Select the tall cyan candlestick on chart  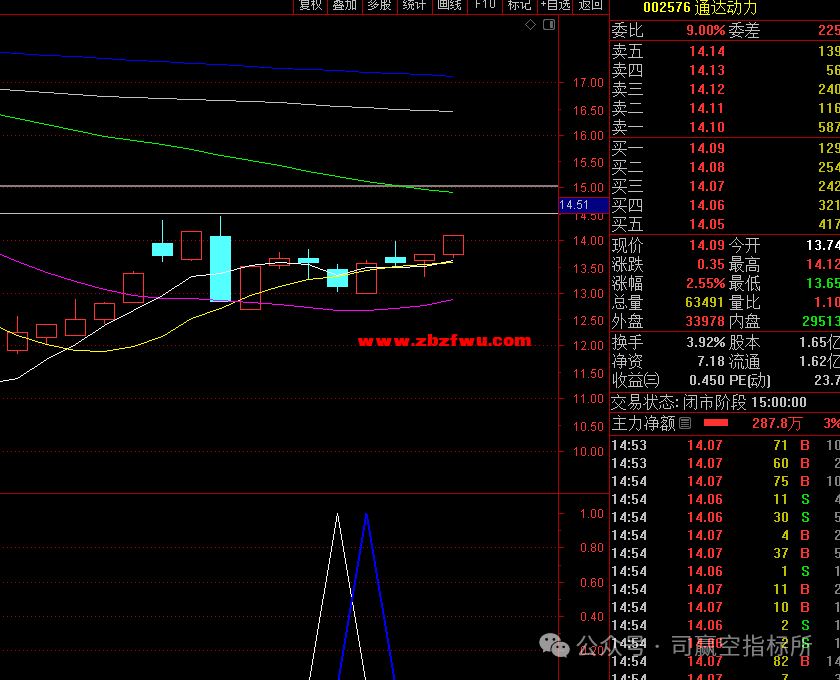220,268
